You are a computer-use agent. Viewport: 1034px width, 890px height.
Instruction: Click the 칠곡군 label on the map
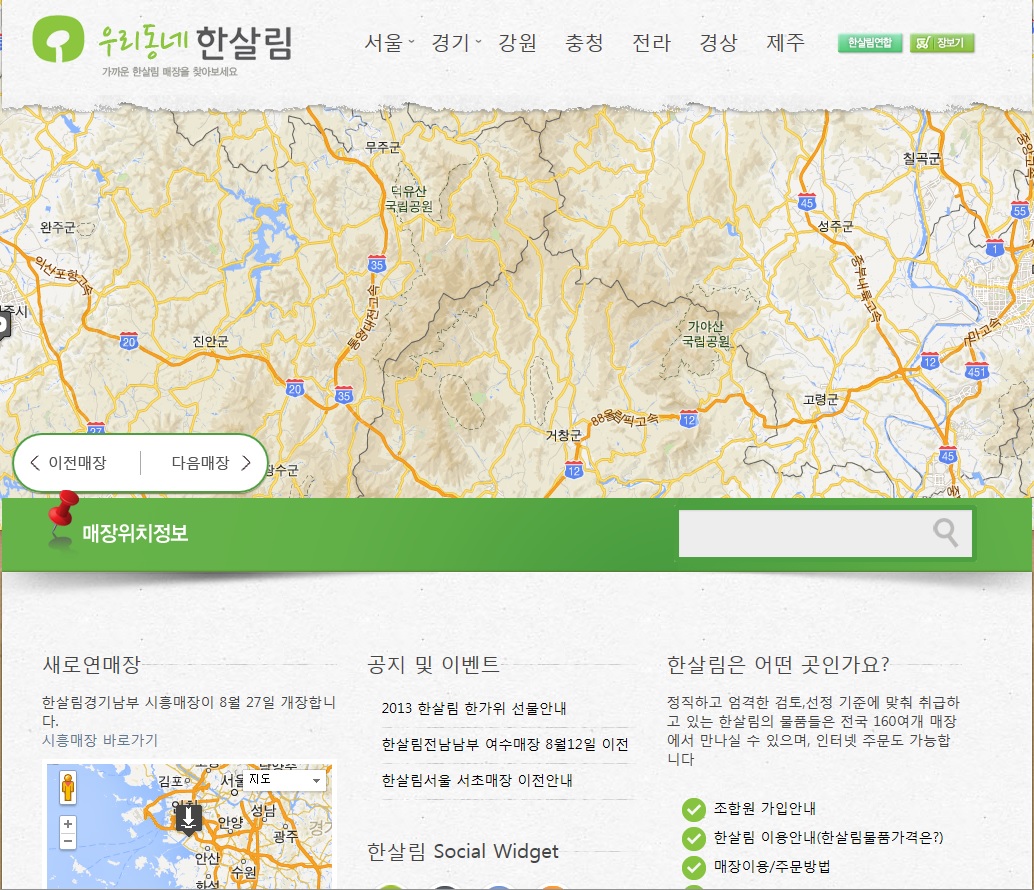921,158
